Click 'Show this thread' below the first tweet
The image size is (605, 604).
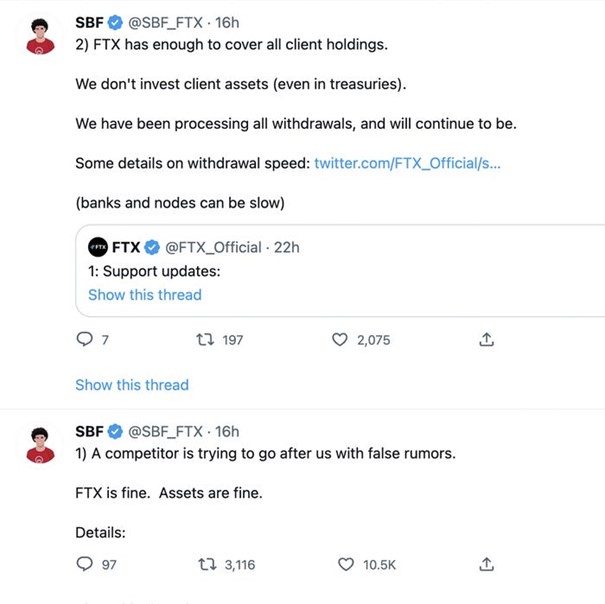131,385
